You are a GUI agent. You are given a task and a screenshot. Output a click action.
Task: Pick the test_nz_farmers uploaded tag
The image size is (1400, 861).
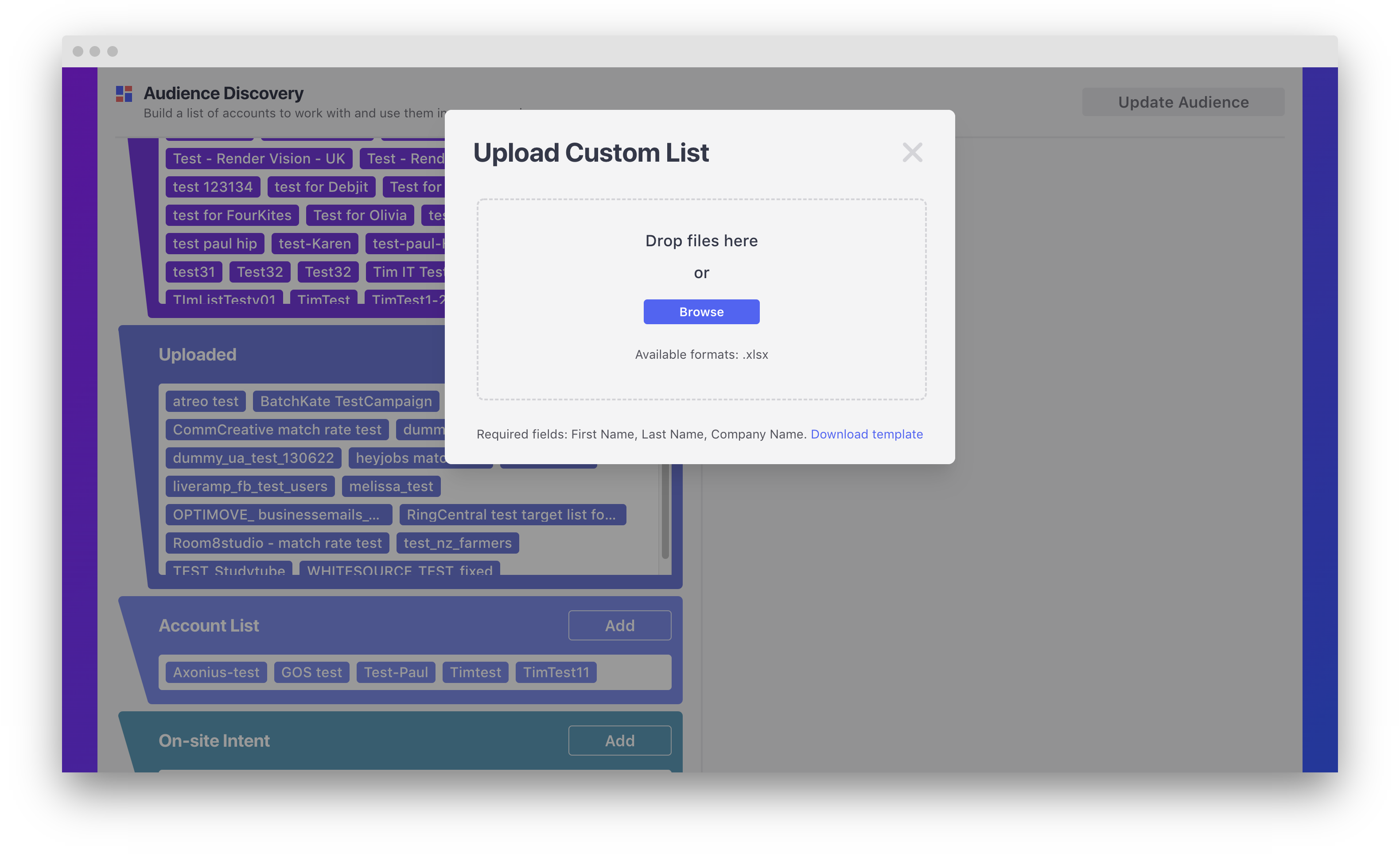(457, 543)
